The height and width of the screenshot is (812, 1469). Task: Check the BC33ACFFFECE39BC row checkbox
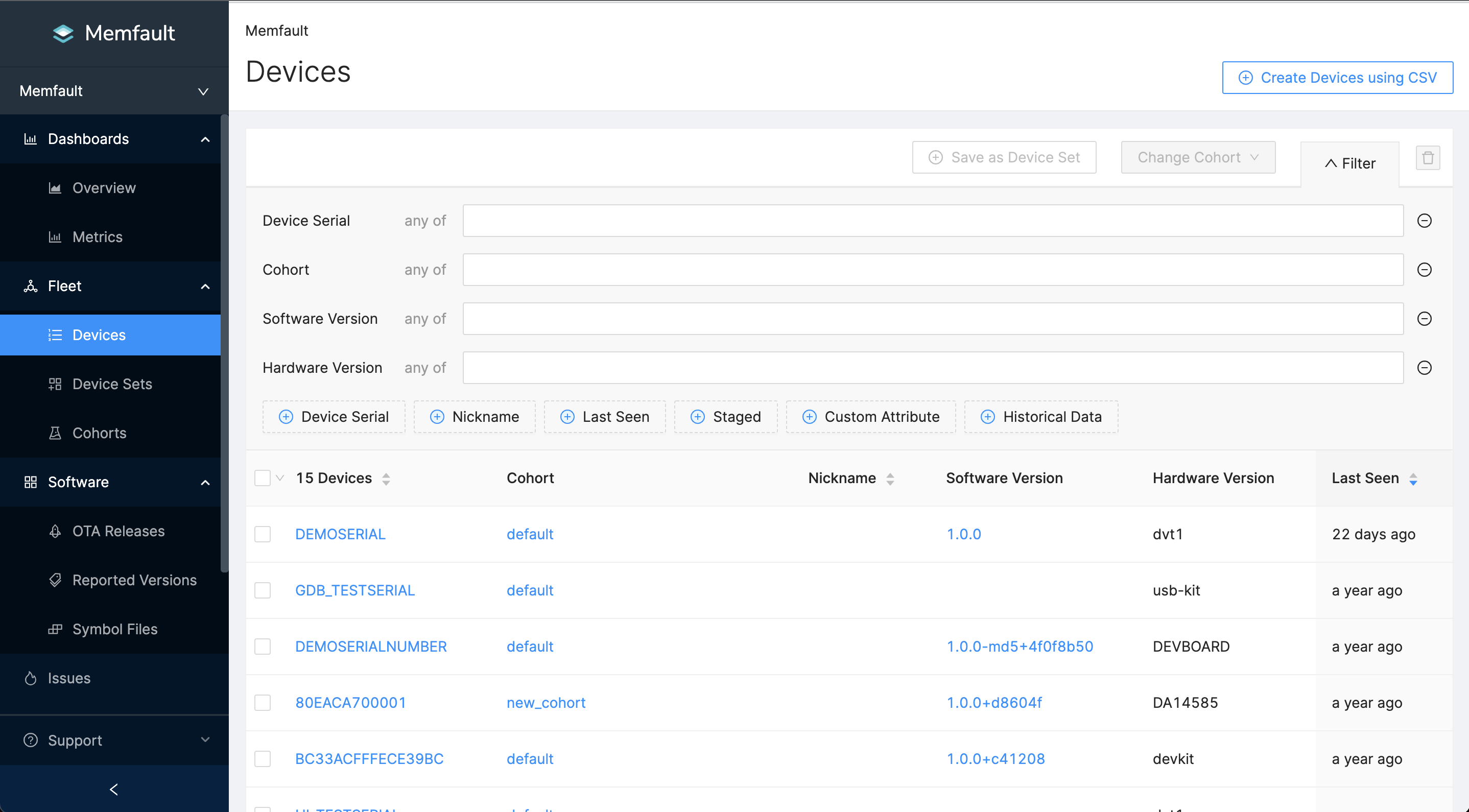(263, 759)
